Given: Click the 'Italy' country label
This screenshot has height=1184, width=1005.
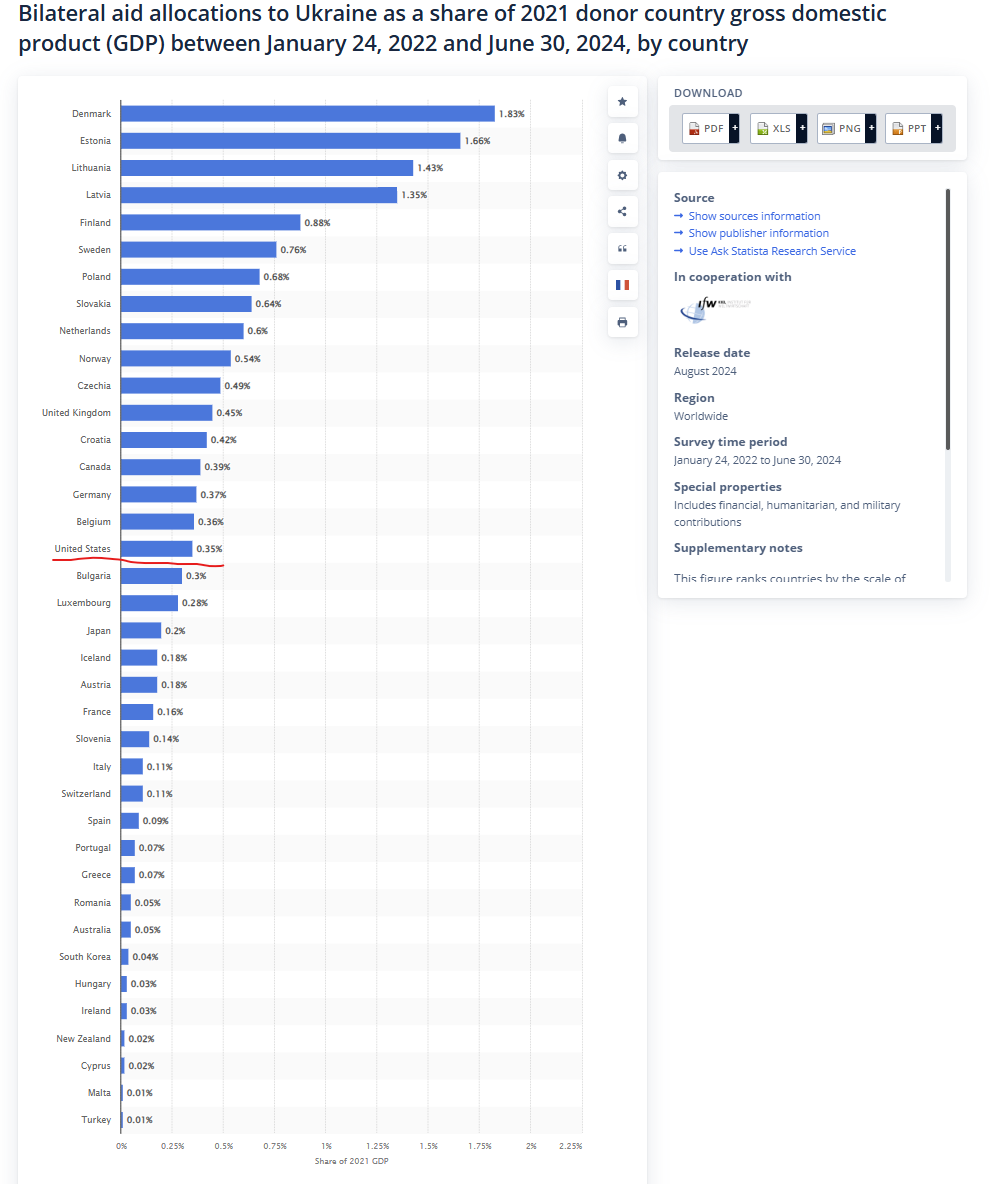Looking at the screenshot, I should pyautogui.click(x=102, y=766).
